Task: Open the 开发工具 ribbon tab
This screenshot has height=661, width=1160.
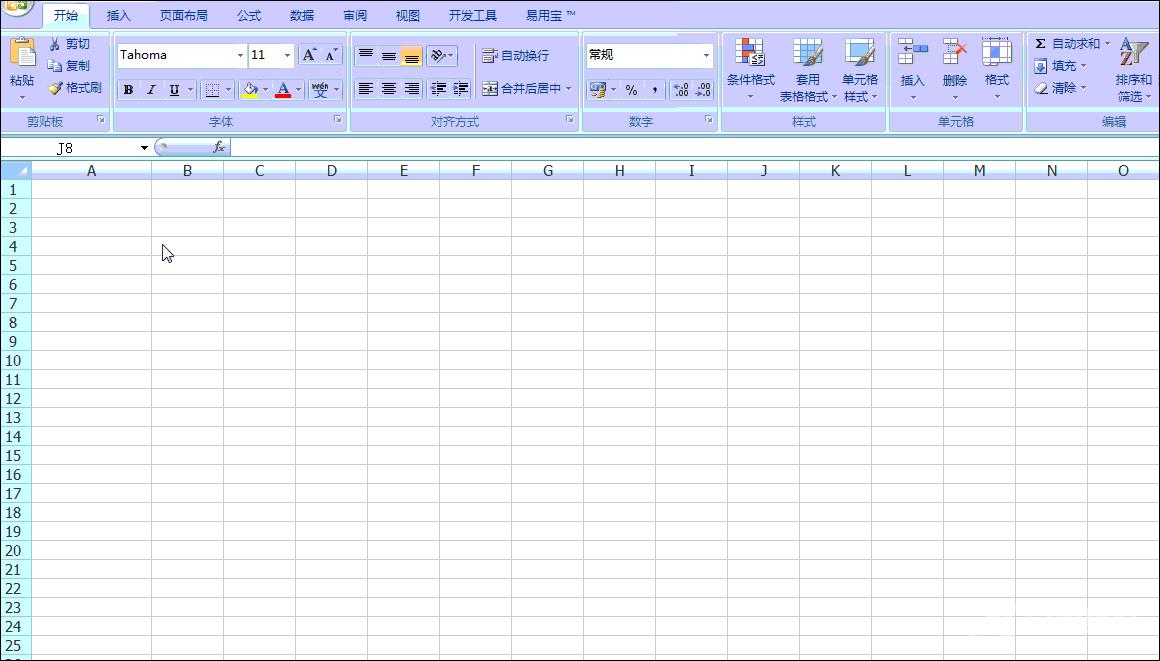Action: pyautogui.click(x=472, y=15)
